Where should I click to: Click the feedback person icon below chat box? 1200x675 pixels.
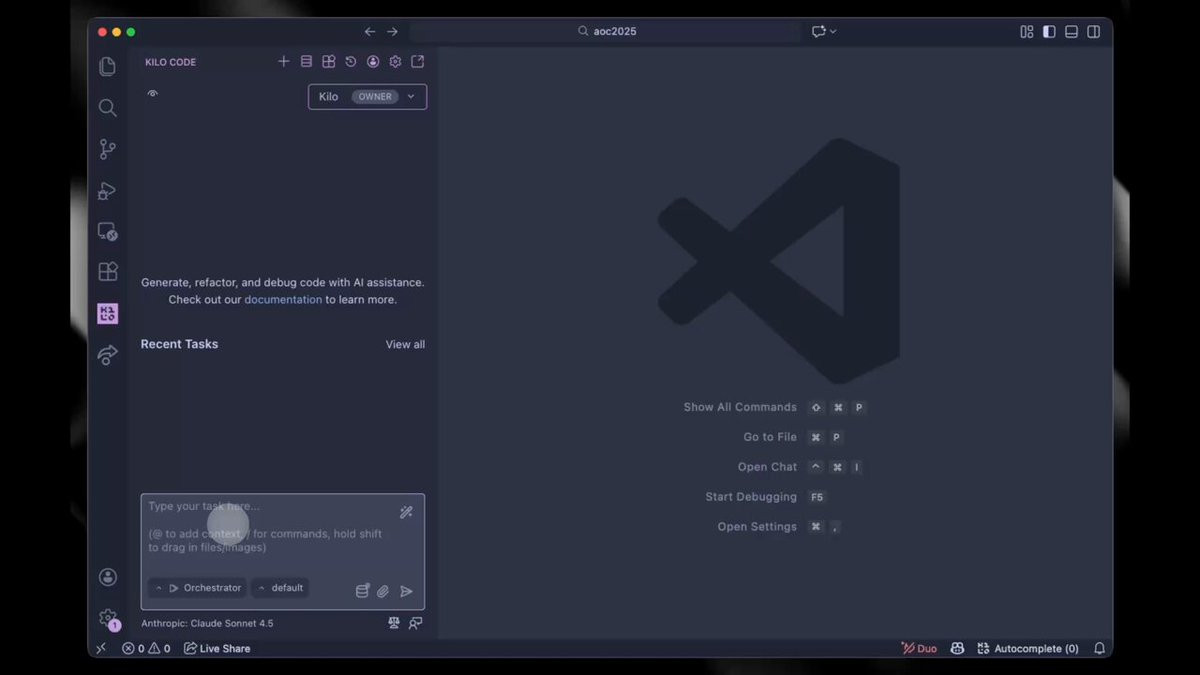[415, 623]
